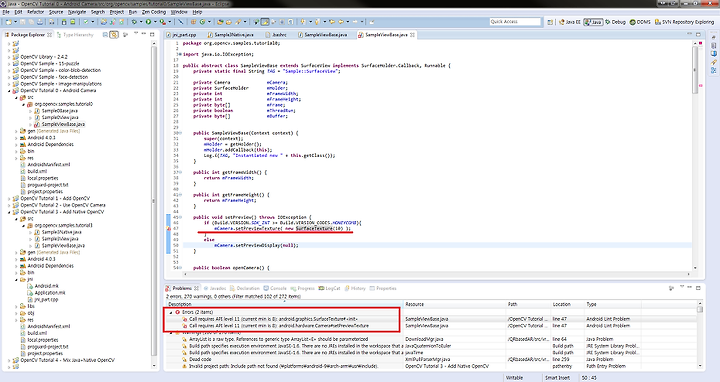
Task: Collapse the jni folder in Tutorial 3
Action: [x=17, y=279]
